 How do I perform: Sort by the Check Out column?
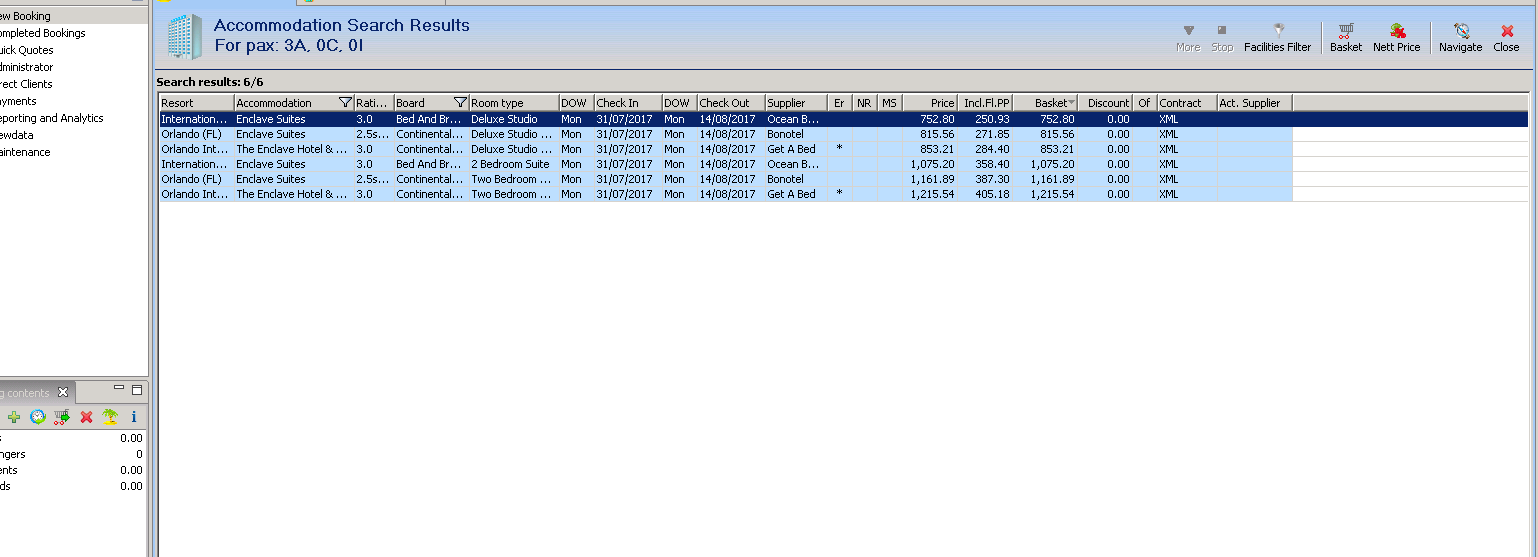[731, 103]
